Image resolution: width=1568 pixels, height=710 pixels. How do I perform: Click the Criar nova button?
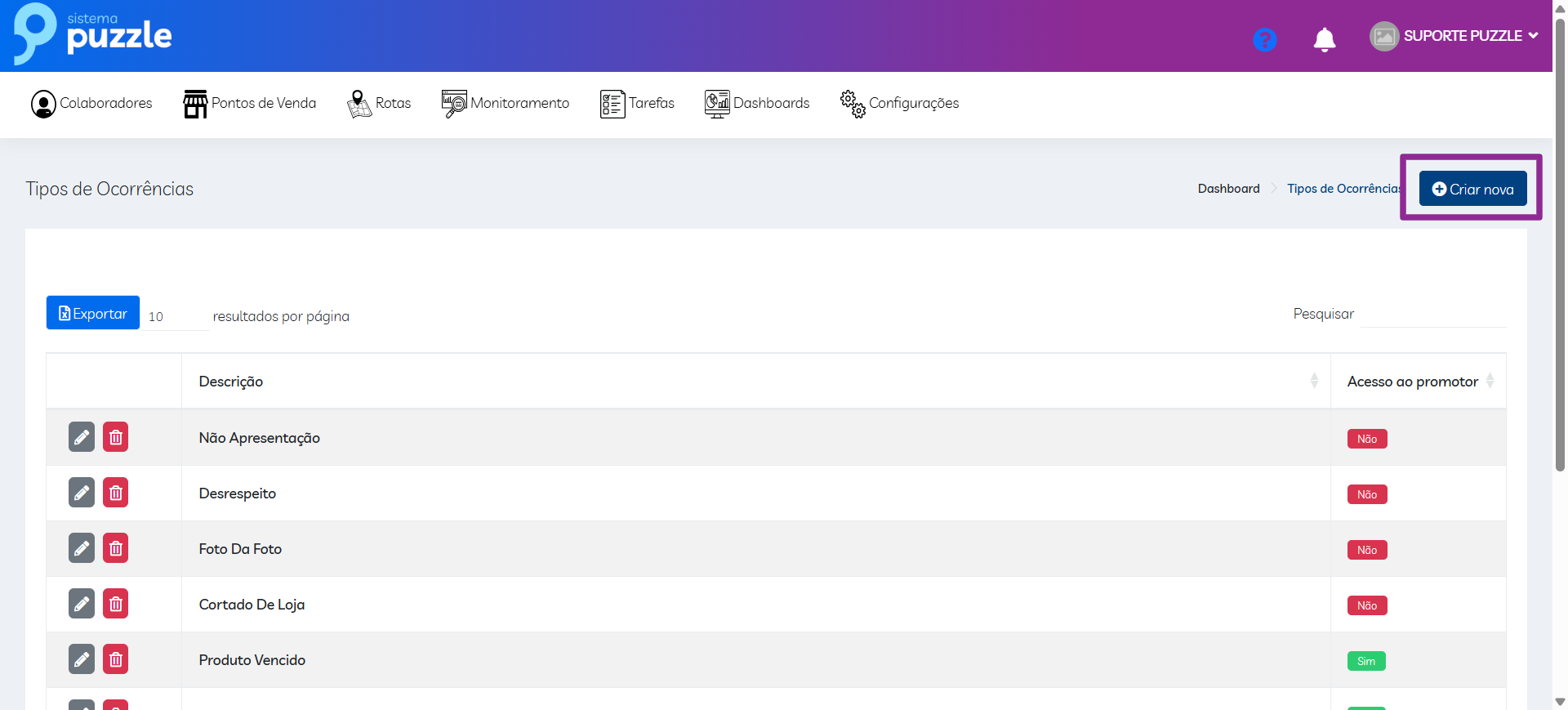(1472, 189)
